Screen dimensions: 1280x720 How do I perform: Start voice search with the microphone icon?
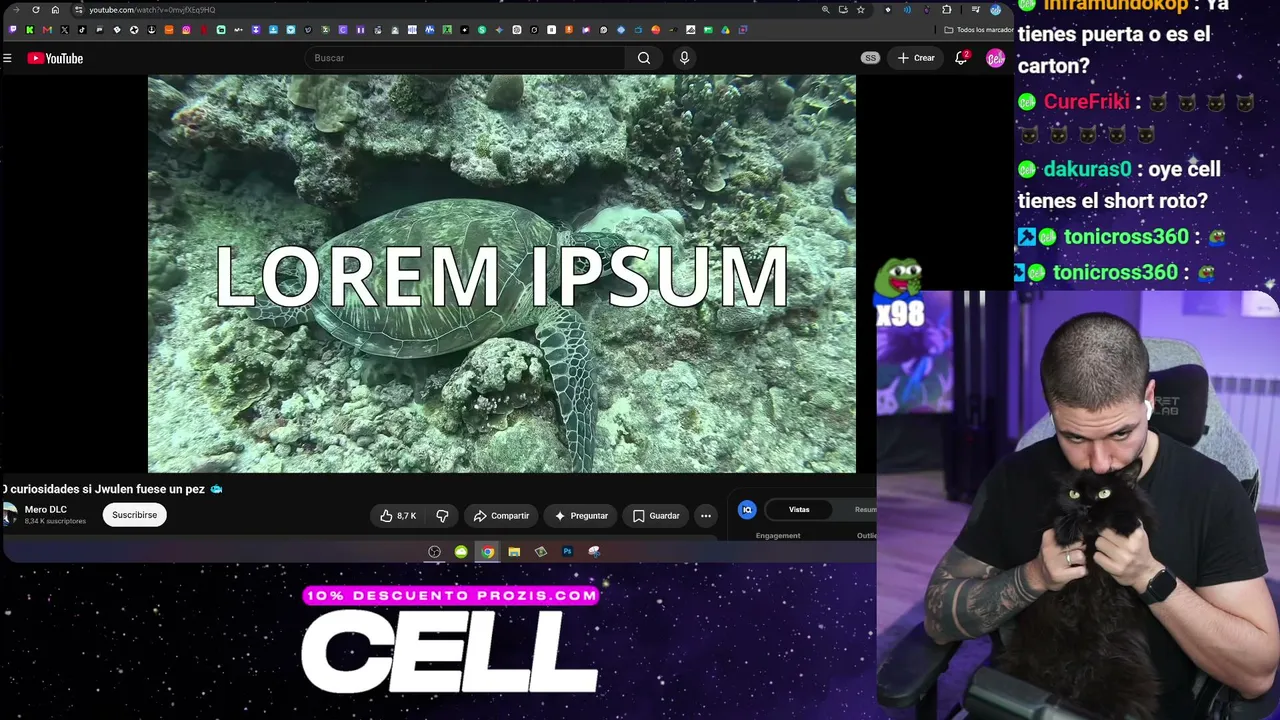pos(684,58)
